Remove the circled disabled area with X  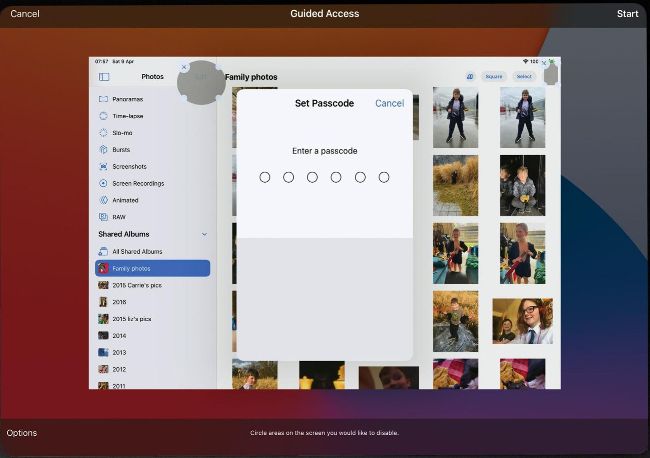point(184,67)
